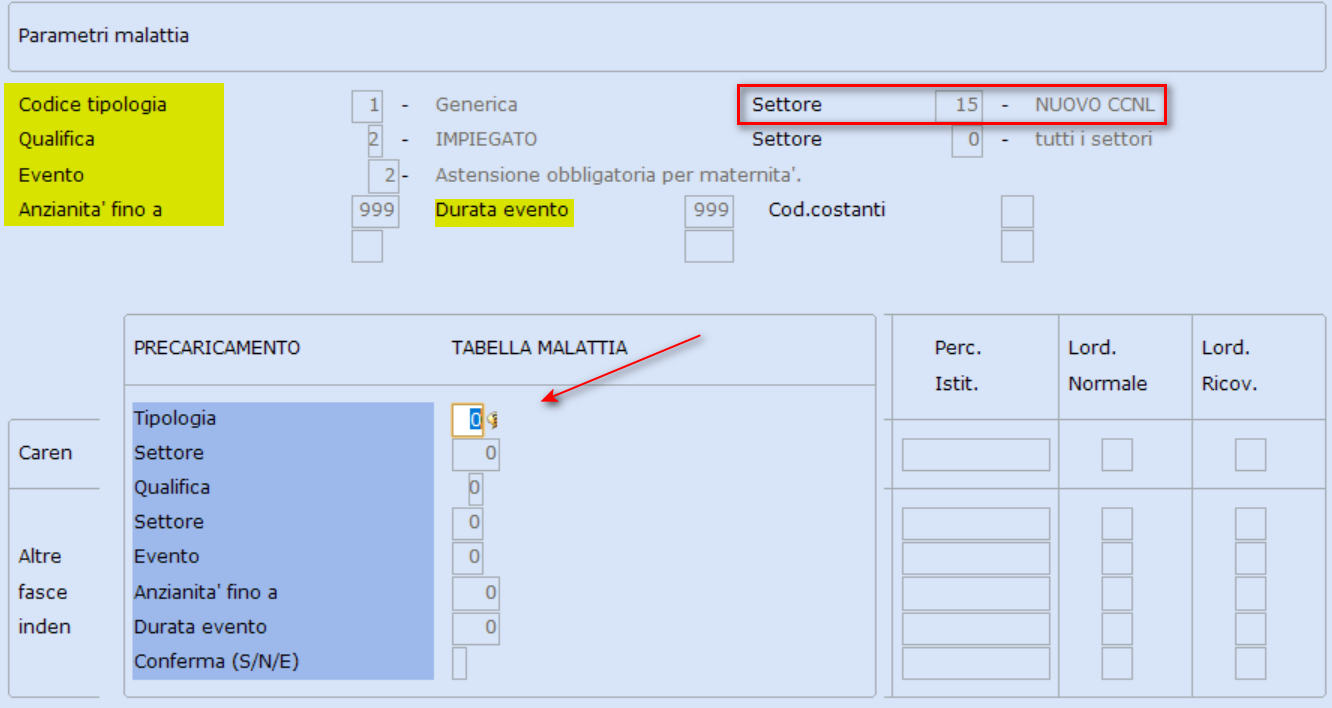Screen dimensions: 1332x708
Task: Select the Evento field beside Astensione obbligatoria
Action: point(383,176)
